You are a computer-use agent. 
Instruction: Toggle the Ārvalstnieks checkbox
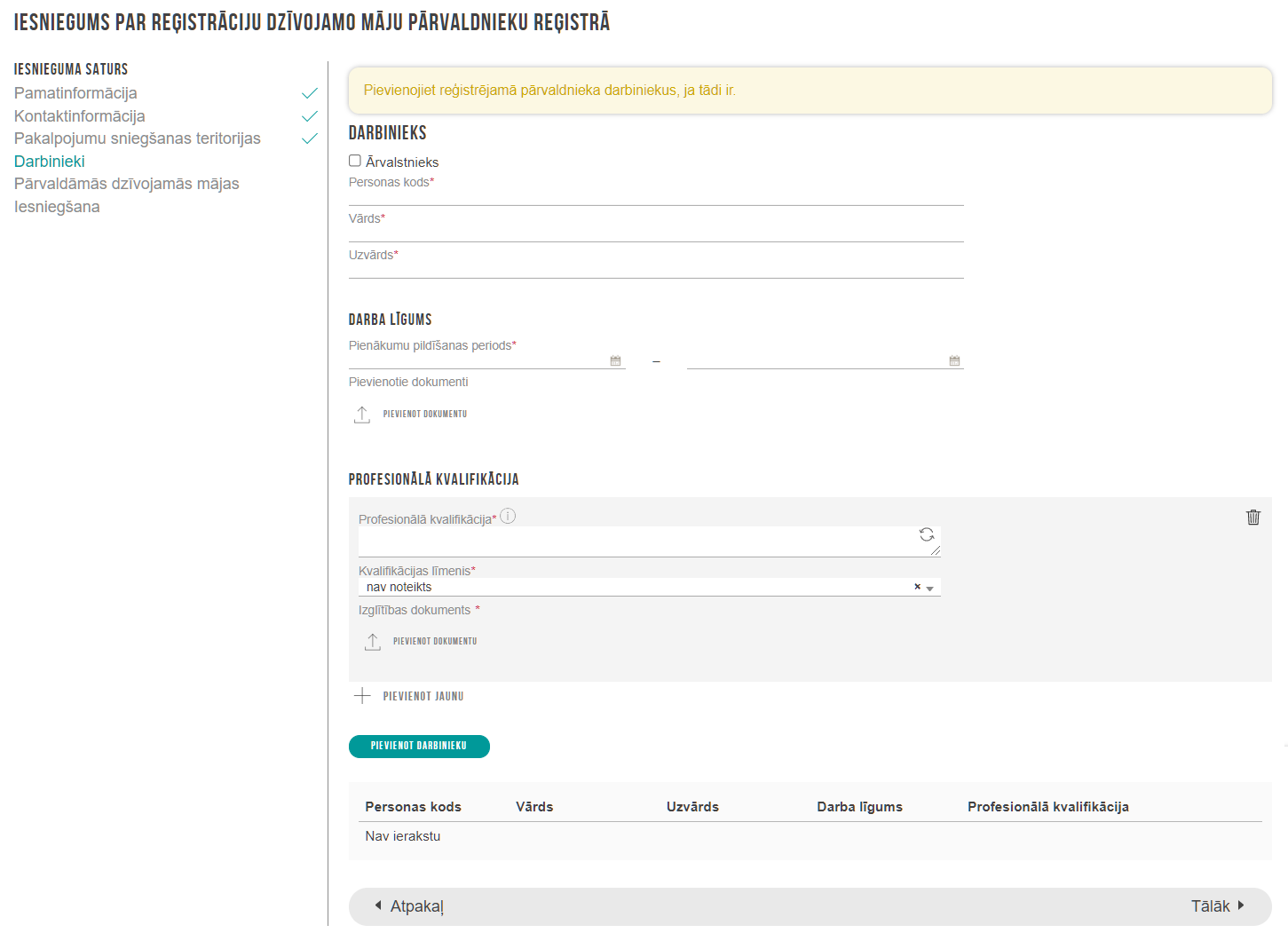tap(355, 161)
